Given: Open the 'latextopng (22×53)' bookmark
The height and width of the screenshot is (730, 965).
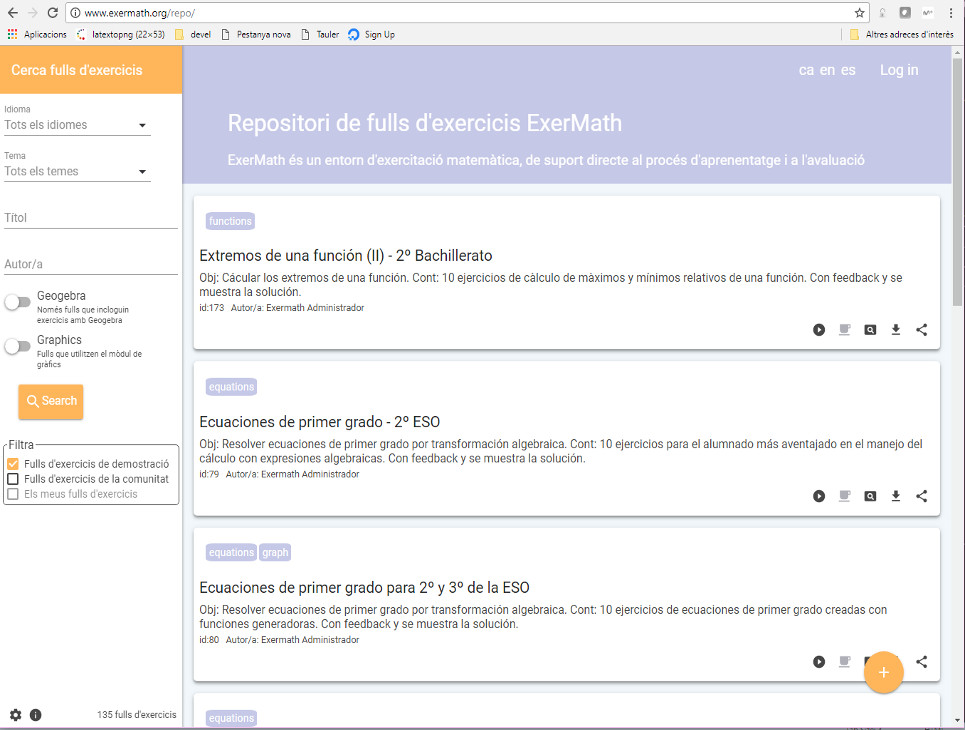Looking at the screenshot, I should tap(121, 34).
